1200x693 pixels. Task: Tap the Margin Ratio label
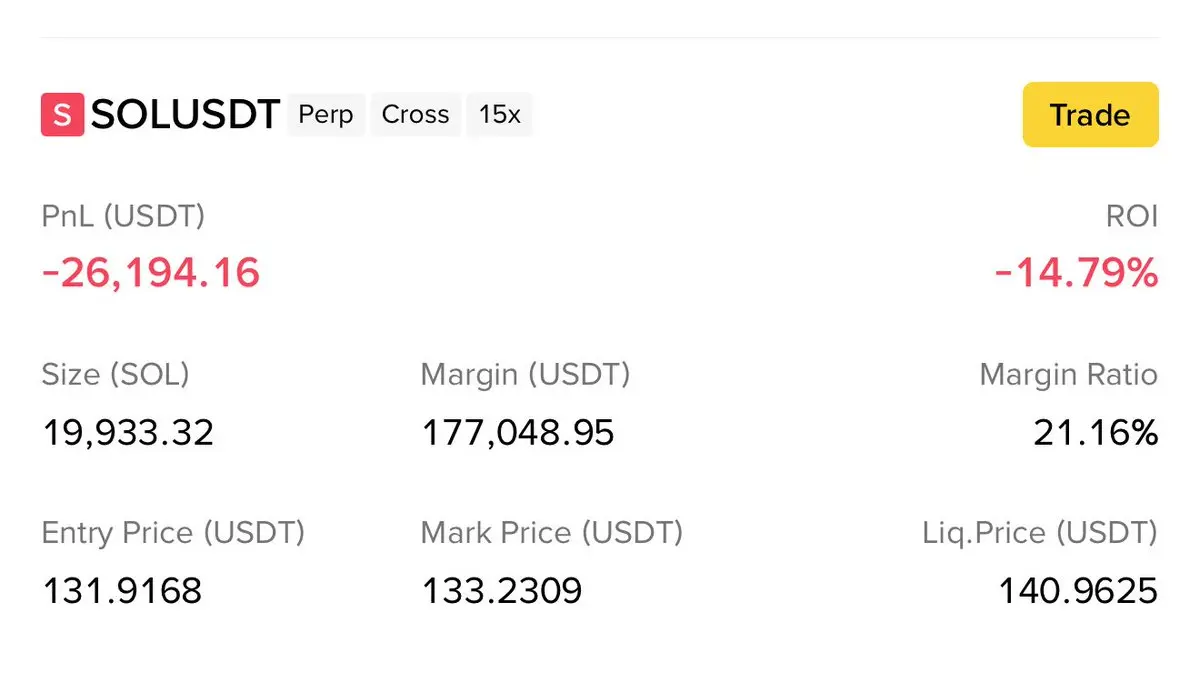point(1068,375)
